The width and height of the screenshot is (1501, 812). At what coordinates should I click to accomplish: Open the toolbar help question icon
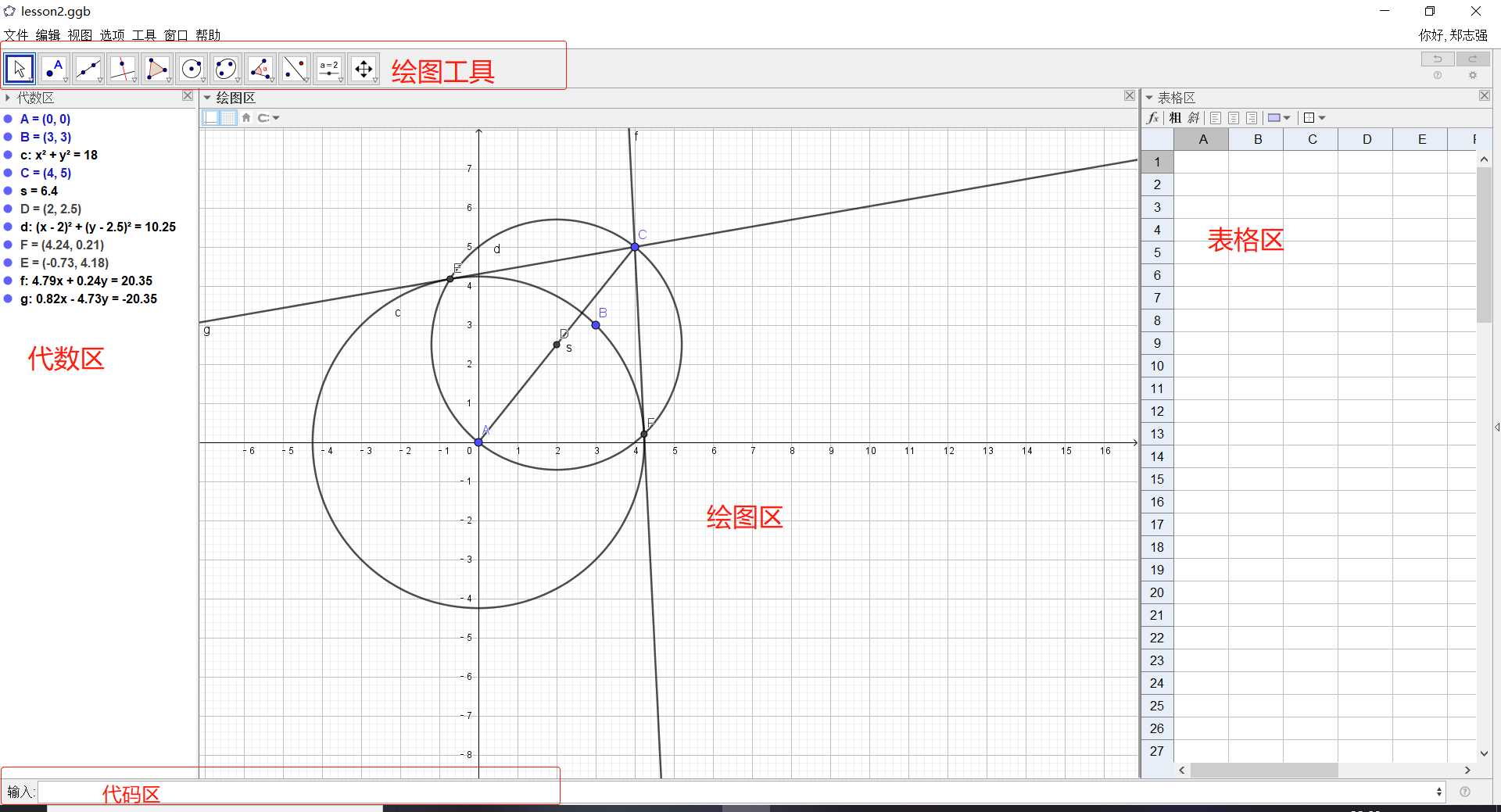click(x=1438, y=75)
